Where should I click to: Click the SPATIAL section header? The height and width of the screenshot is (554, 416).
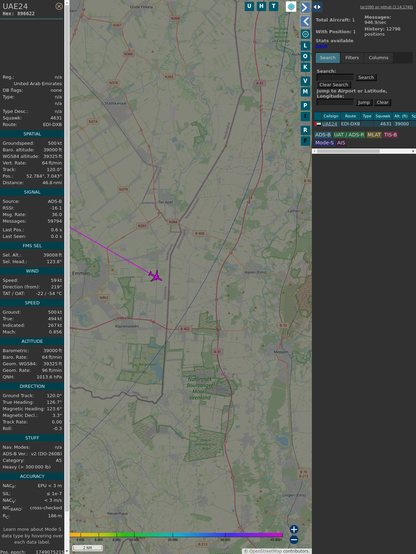pyautogui.click(x=32, y=134)
